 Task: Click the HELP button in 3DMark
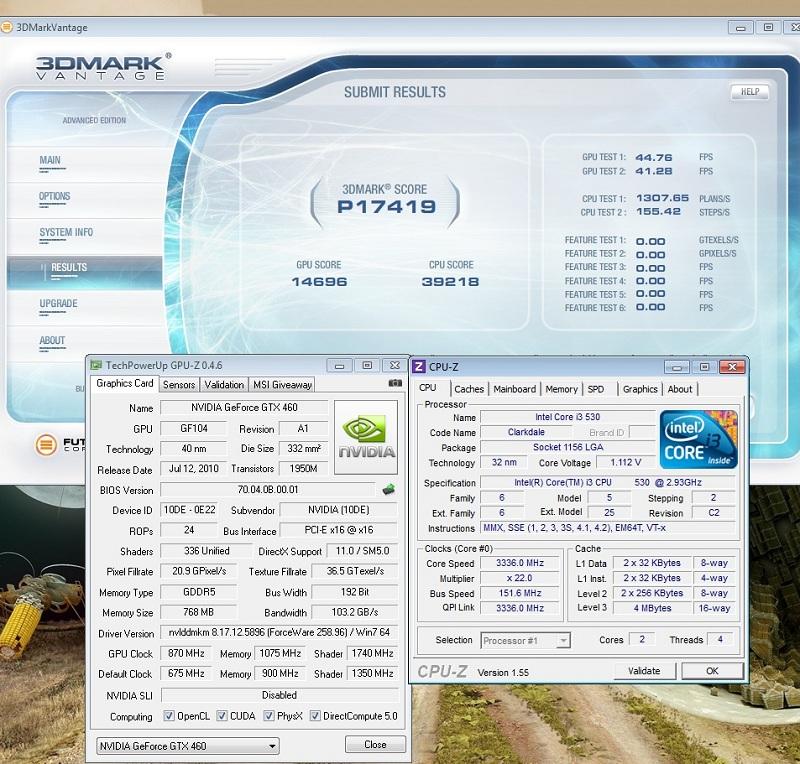pos(749,92)
